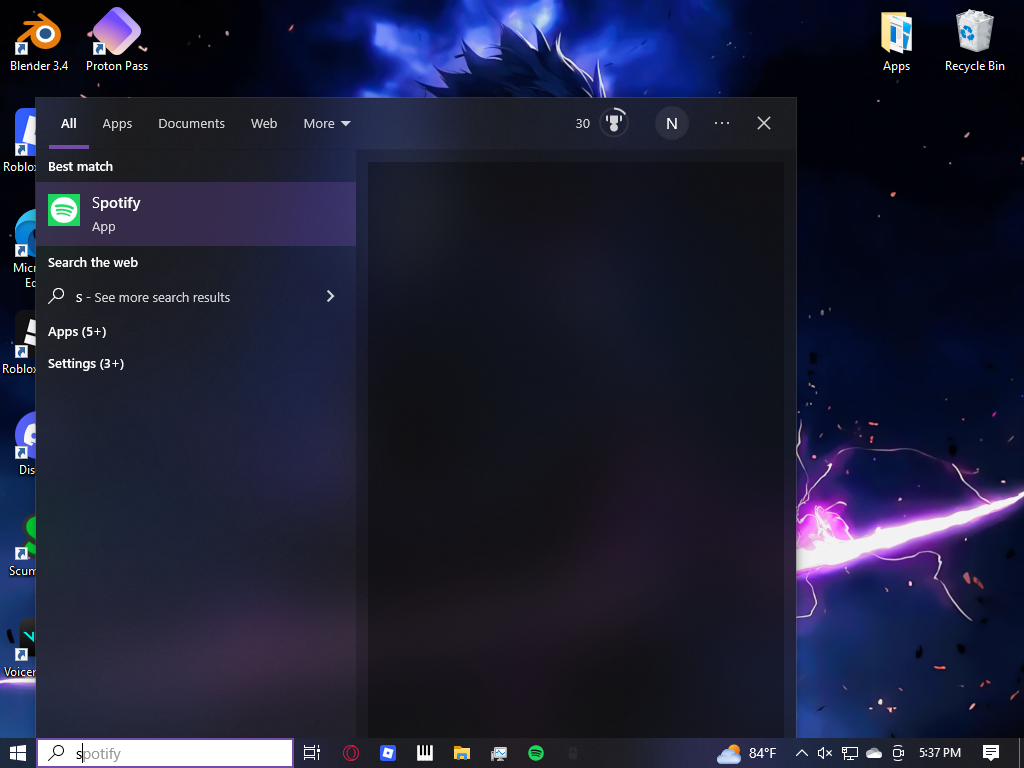Select the Apps folder on desktop
Screen dimensions: 1024x768
coord(896,40)
